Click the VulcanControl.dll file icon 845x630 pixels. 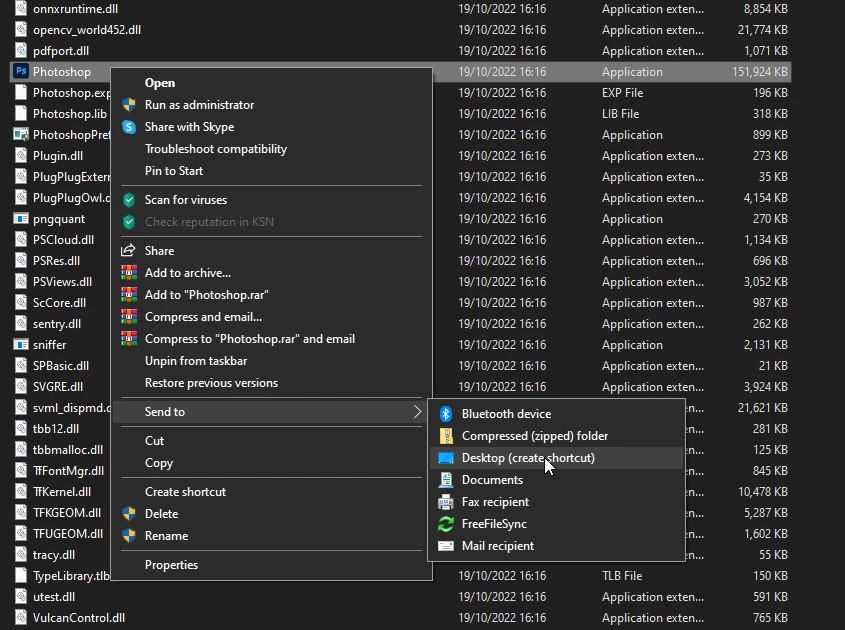(20, 618)
